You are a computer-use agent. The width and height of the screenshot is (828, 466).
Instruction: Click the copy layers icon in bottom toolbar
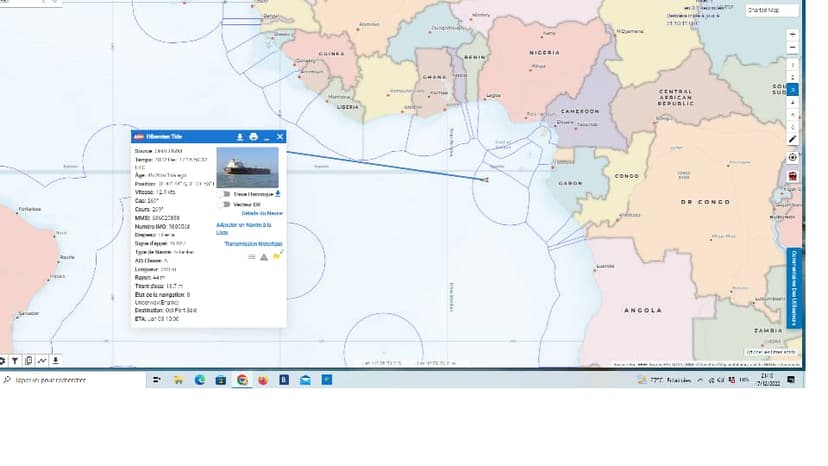coord(29,361)
